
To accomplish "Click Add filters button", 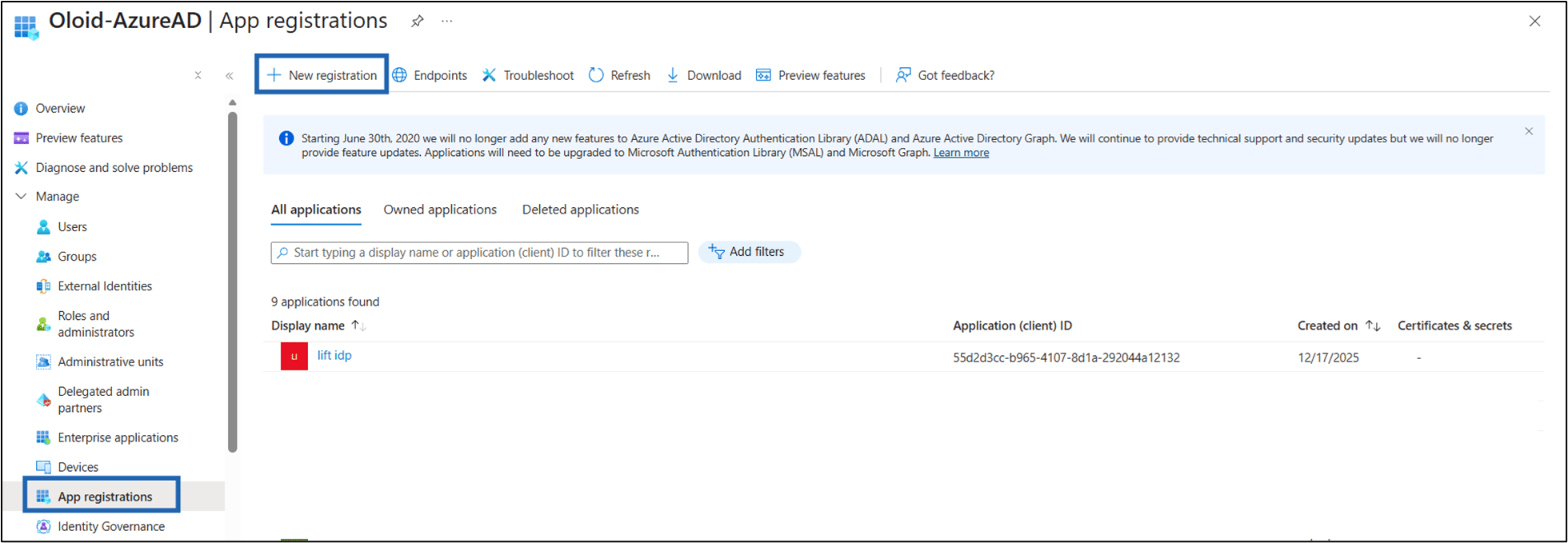I will pos(750,252).
